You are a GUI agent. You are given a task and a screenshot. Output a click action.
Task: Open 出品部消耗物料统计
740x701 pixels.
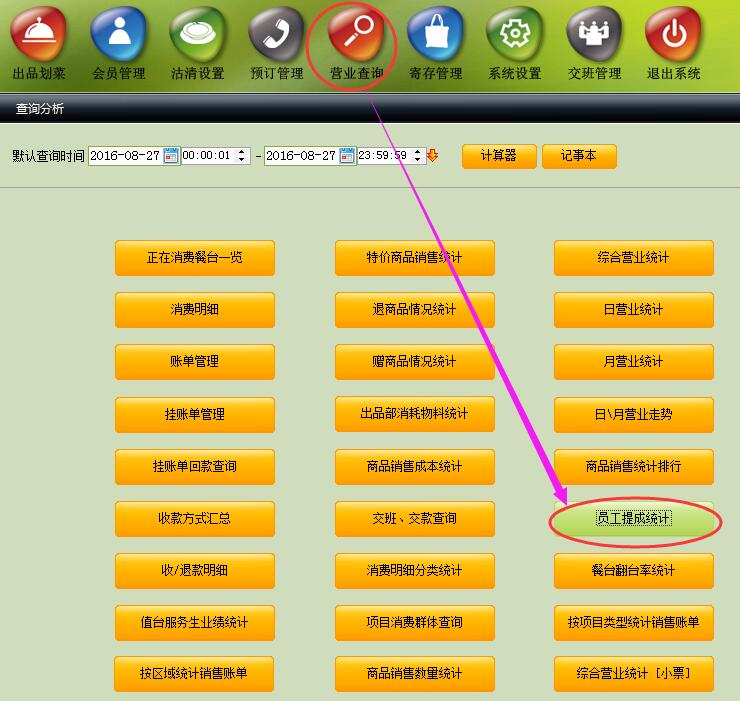[x=414, y=414]
